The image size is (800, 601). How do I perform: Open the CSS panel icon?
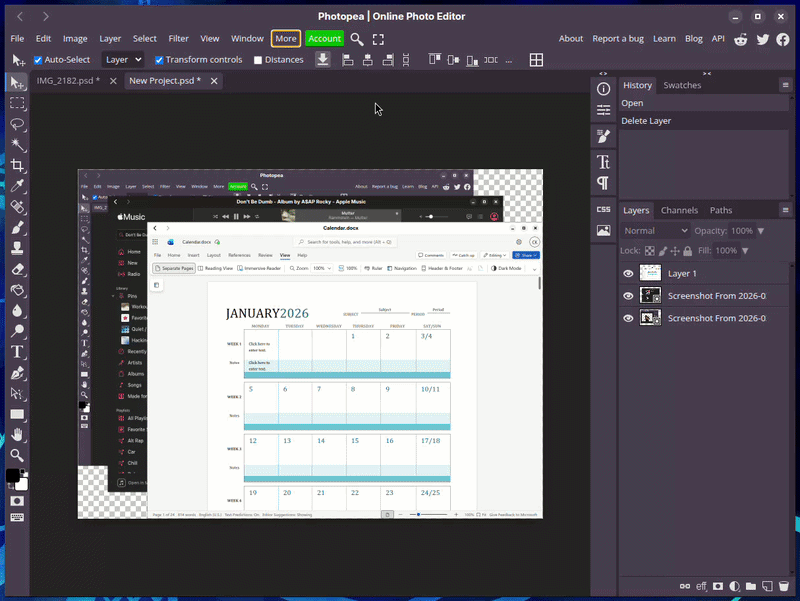pyautogui.click(x=604, y=209)
